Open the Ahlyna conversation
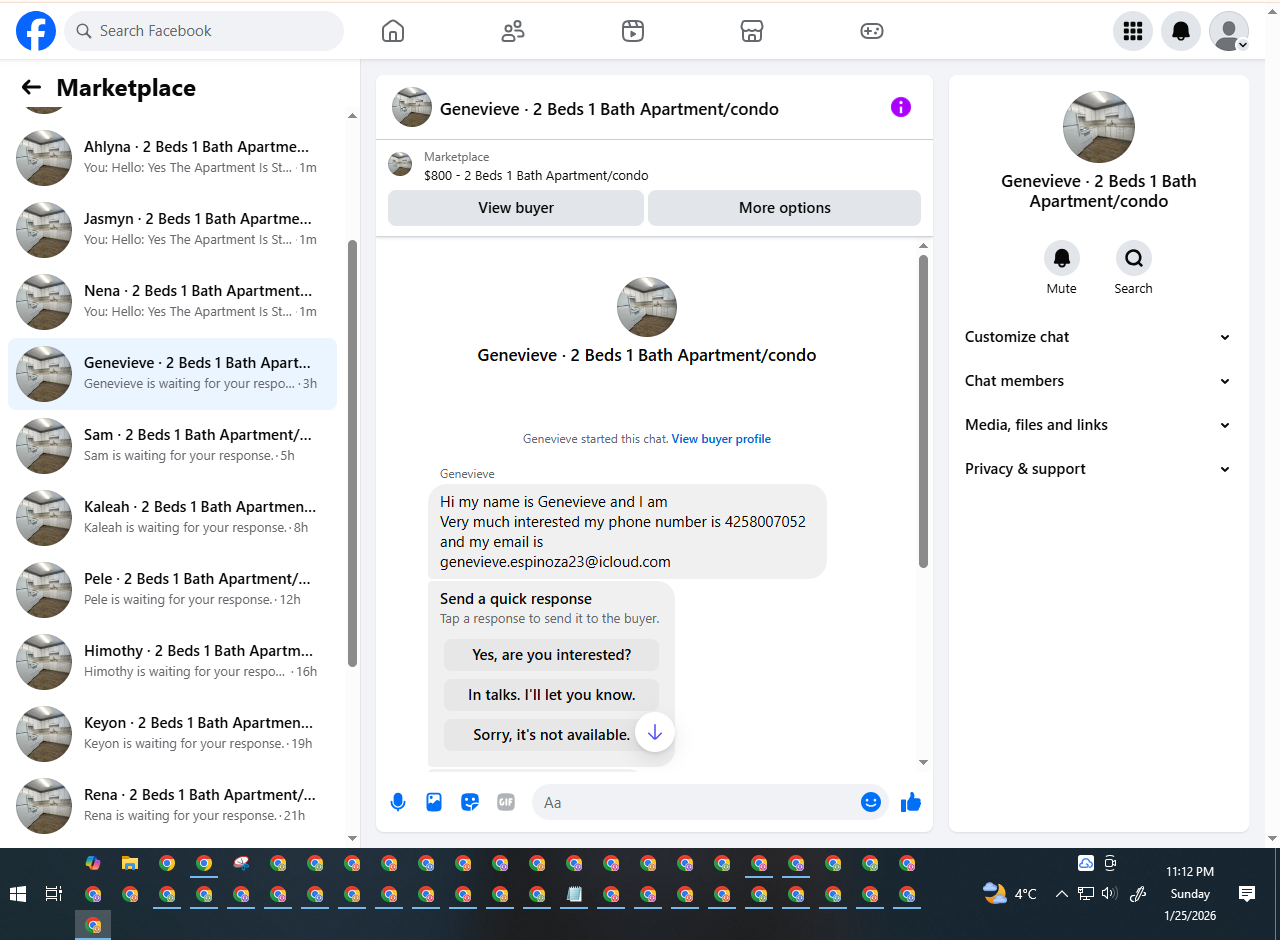1280x940 pixels. [x=172, y=158]
